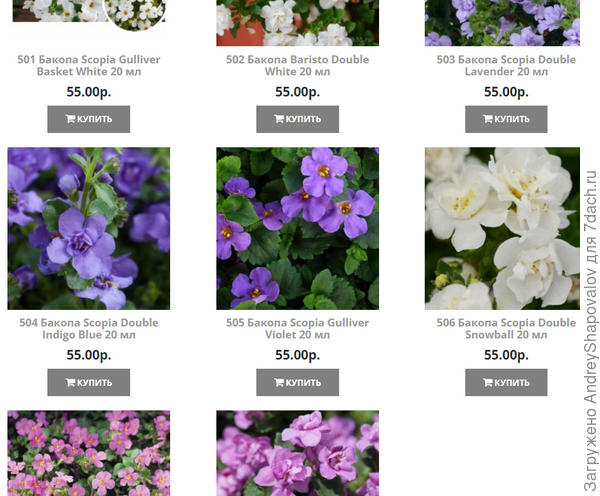Open 505 Бакопа Scopia Gulliver Violet title
Screen dimensions: 600x496
coord(298,329)
